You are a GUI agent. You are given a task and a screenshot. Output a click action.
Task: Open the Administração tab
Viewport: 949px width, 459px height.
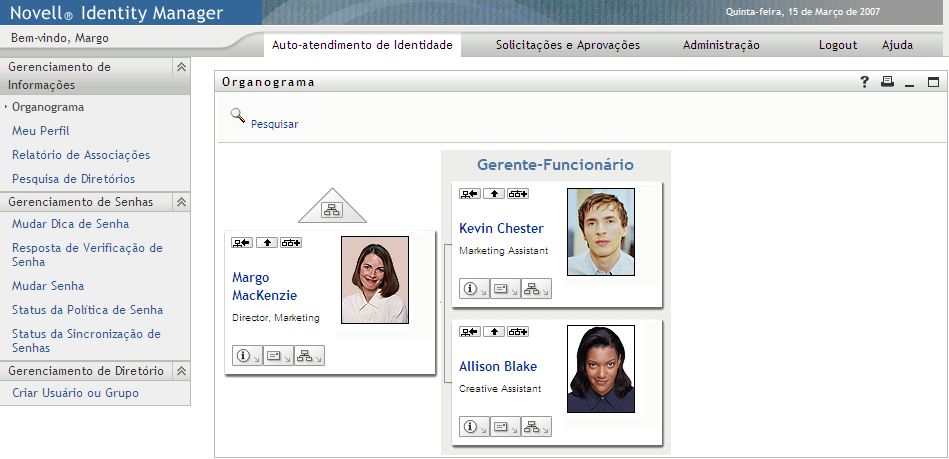tap(721, 45)
